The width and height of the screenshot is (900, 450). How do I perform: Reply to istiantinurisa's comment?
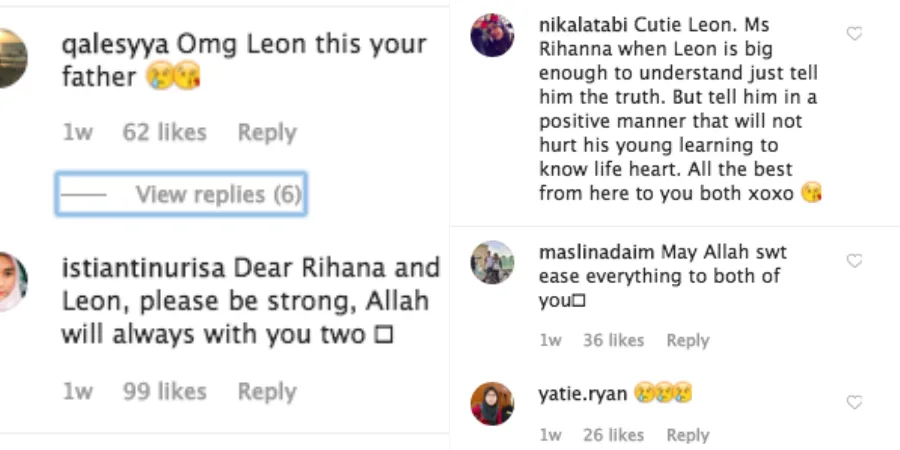(267, 392)
